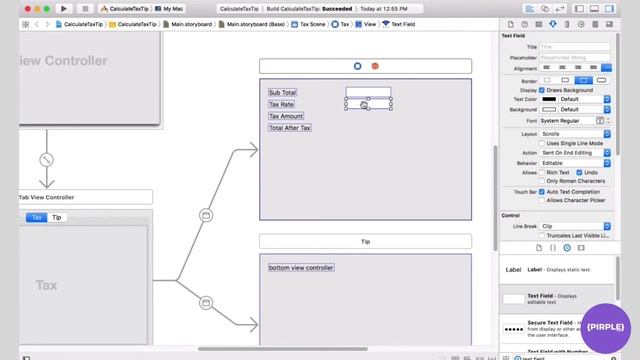640x360 pixels.
Task: Enable Only Roman Characters
Action: pos(542,181)
